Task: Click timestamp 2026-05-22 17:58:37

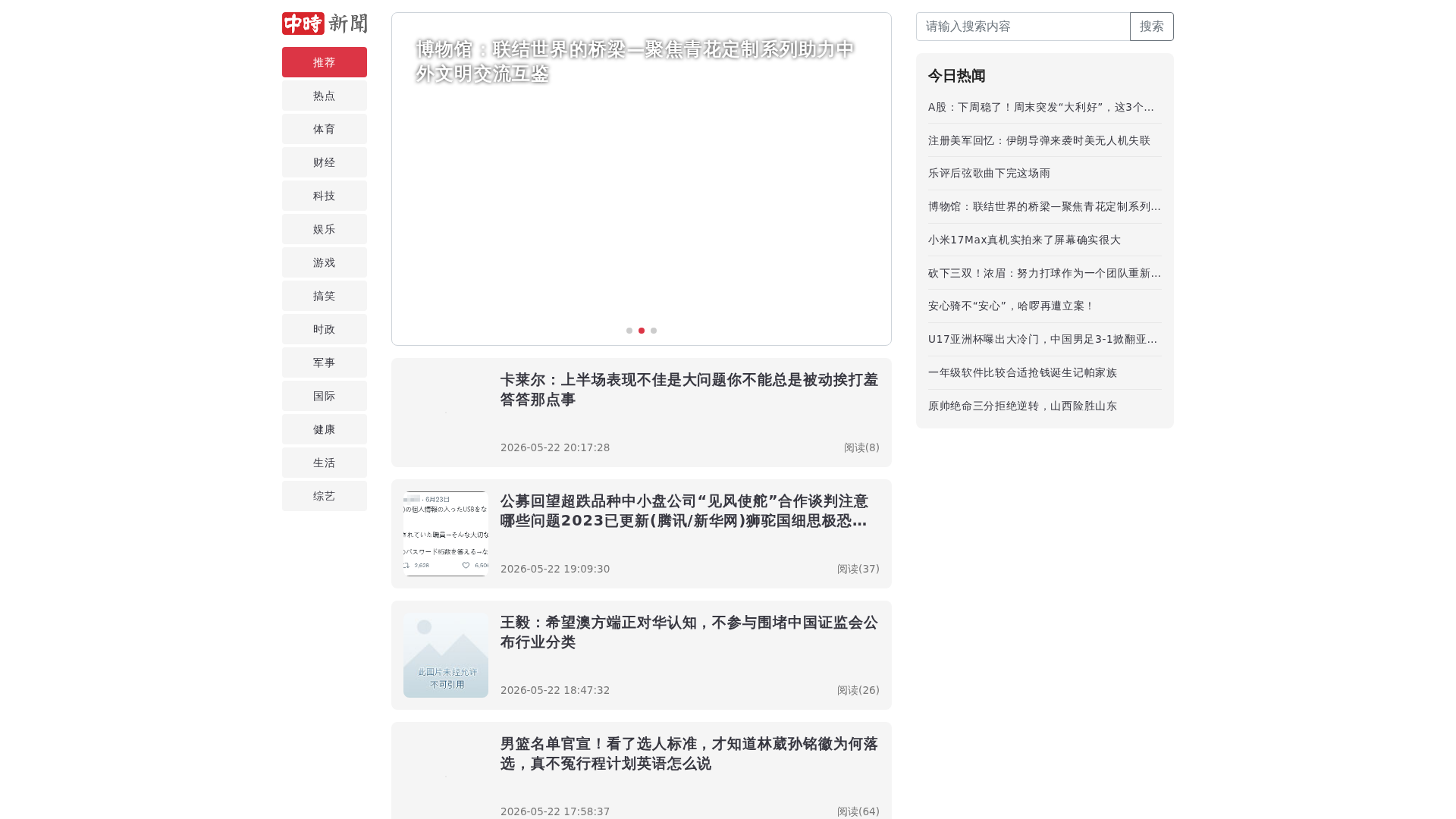Action: [x=555, y=811]
